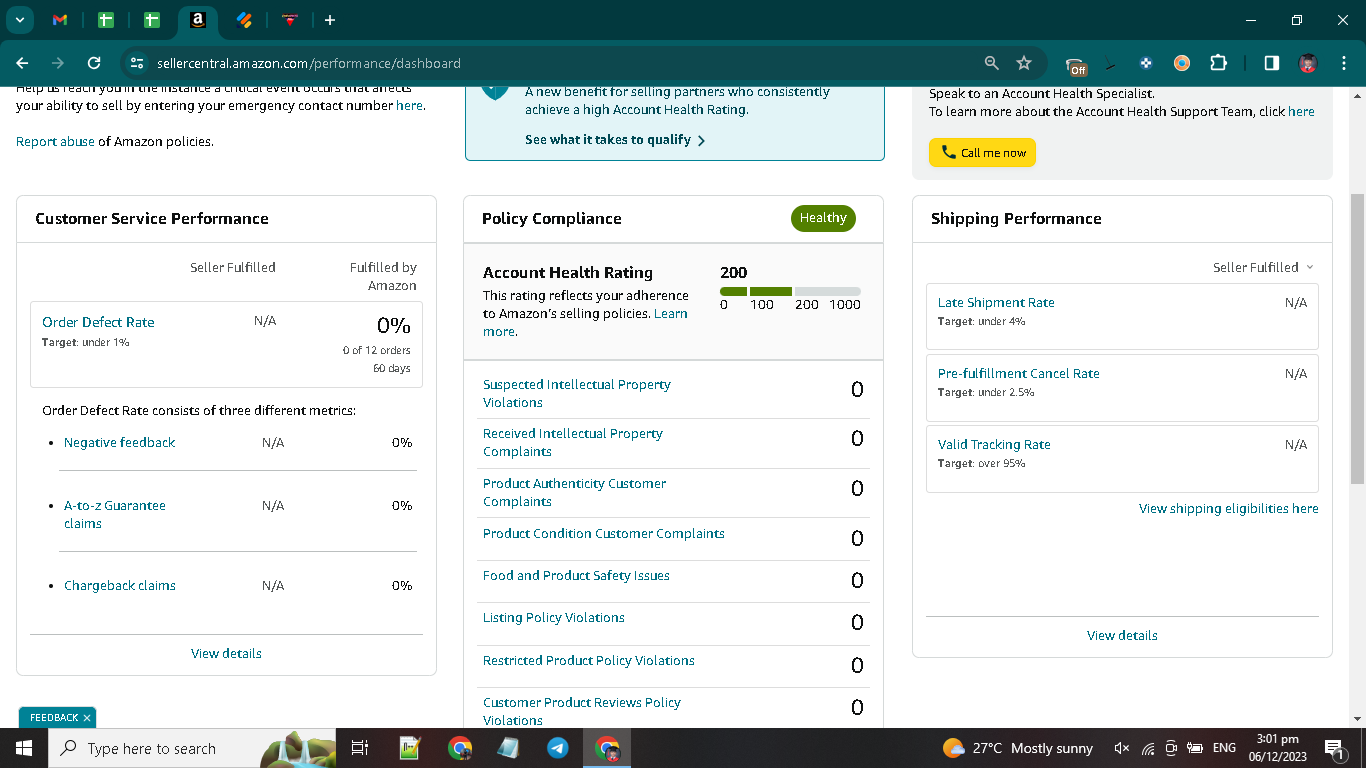1366x768 pixels.
Task: Open the Chrome profile avatar
Action: pos(1308,63)
